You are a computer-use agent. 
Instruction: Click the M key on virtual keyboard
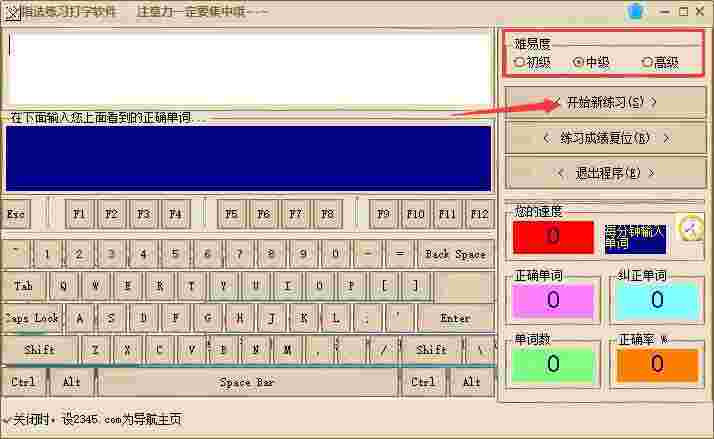[287, 350]
